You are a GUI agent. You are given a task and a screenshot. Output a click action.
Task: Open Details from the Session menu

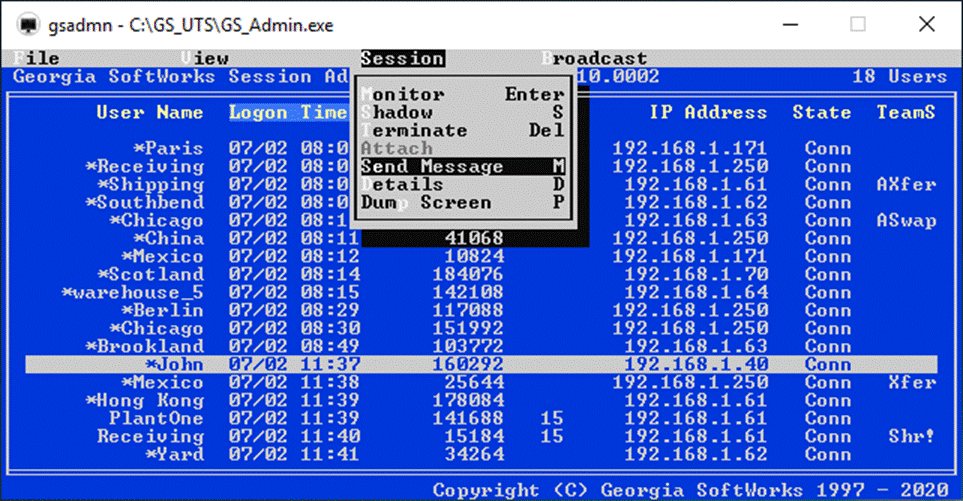point(462,185)
